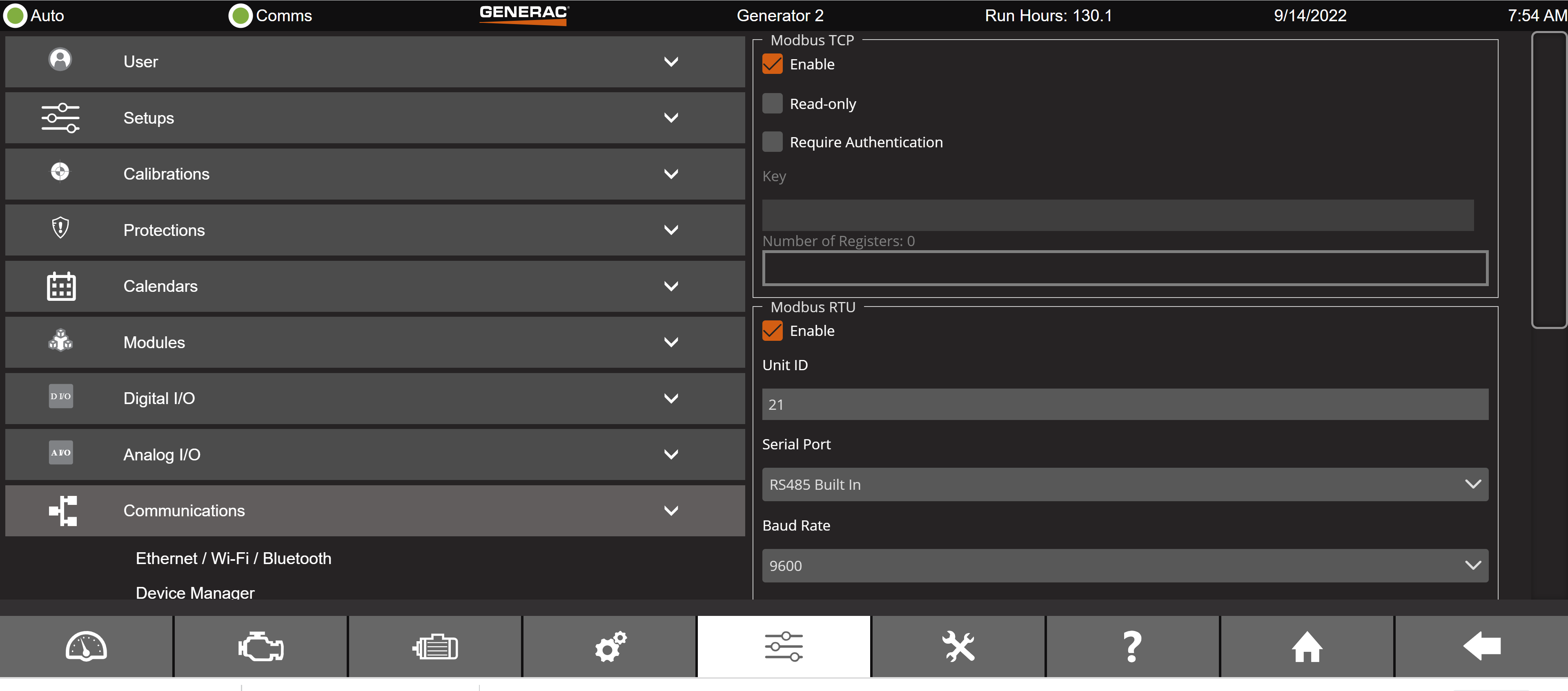Open the engine icon in bottom bar

pos(261,646)
